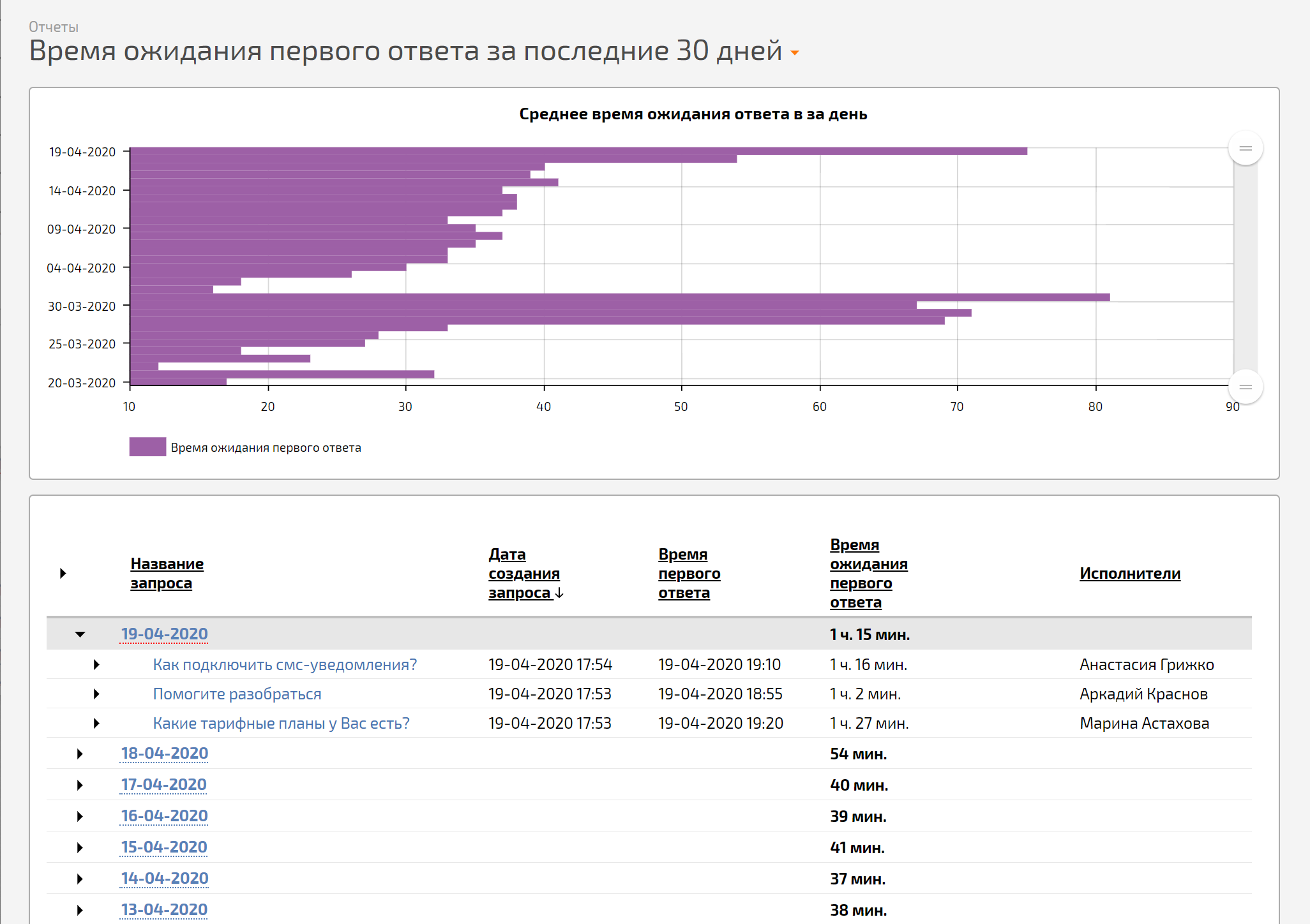Screen dimensions: 1310x924
Task: Sort by Исполнители column
Action: 1130,573
